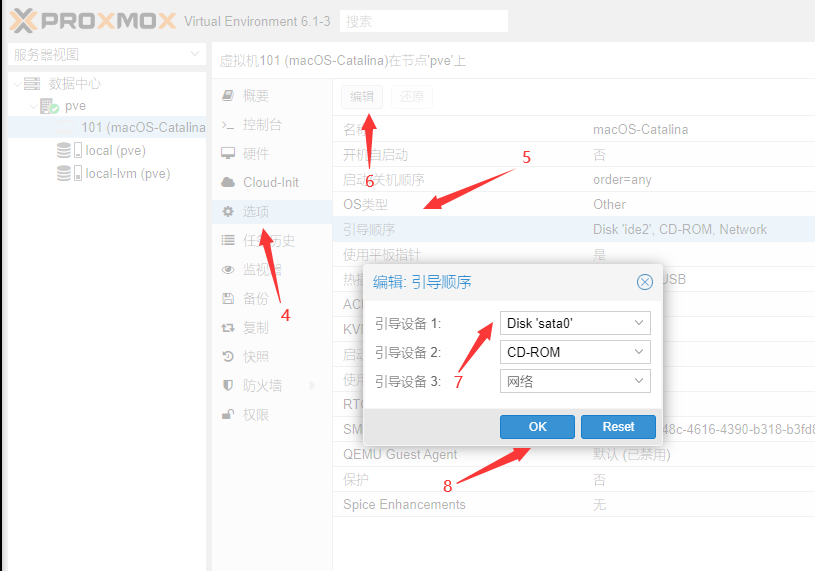Click the 编辑 edit toolbar button
The width and height of the screenshot is (815, 571).
coord(361,97)
